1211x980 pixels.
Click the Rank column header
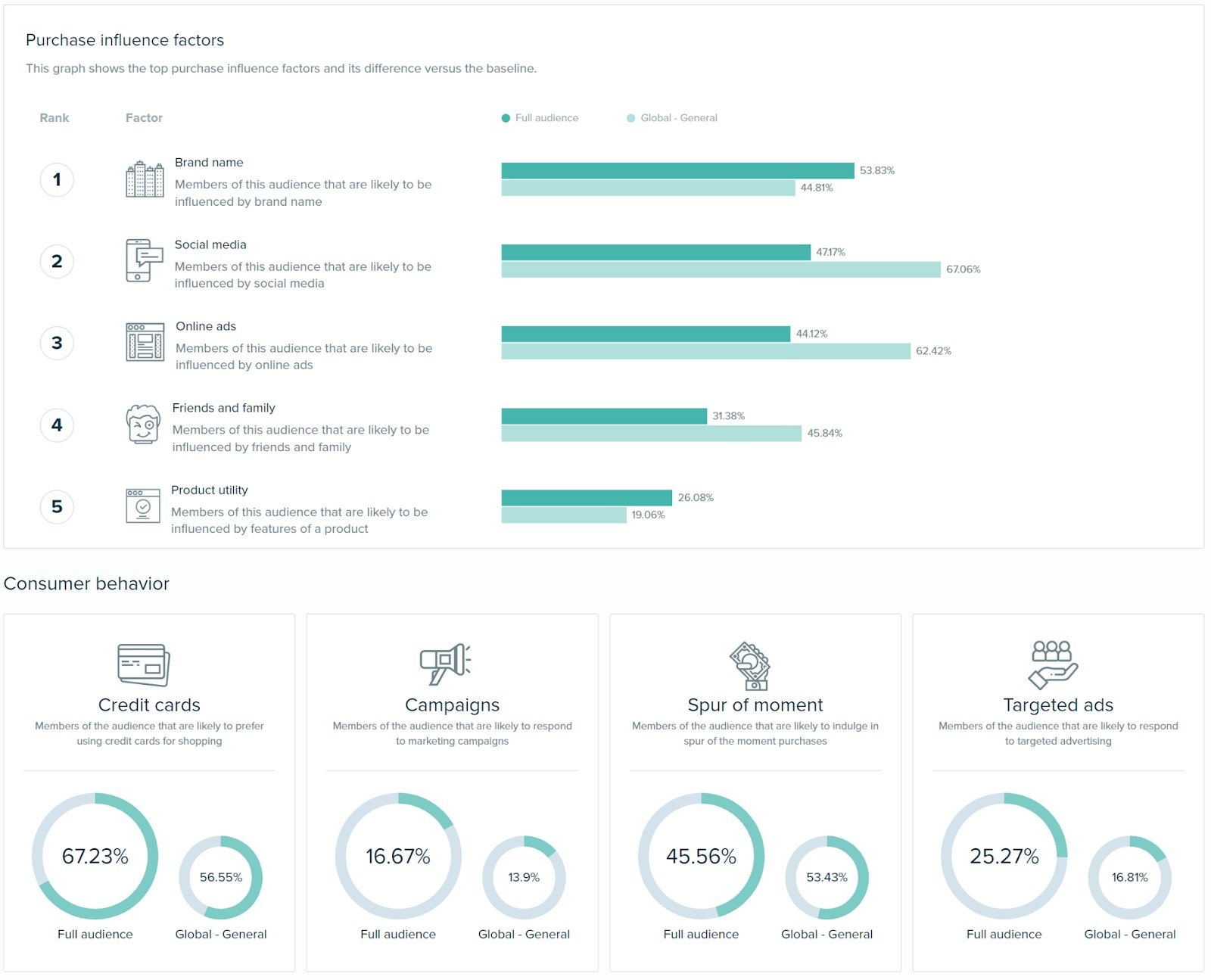[54, 118]
